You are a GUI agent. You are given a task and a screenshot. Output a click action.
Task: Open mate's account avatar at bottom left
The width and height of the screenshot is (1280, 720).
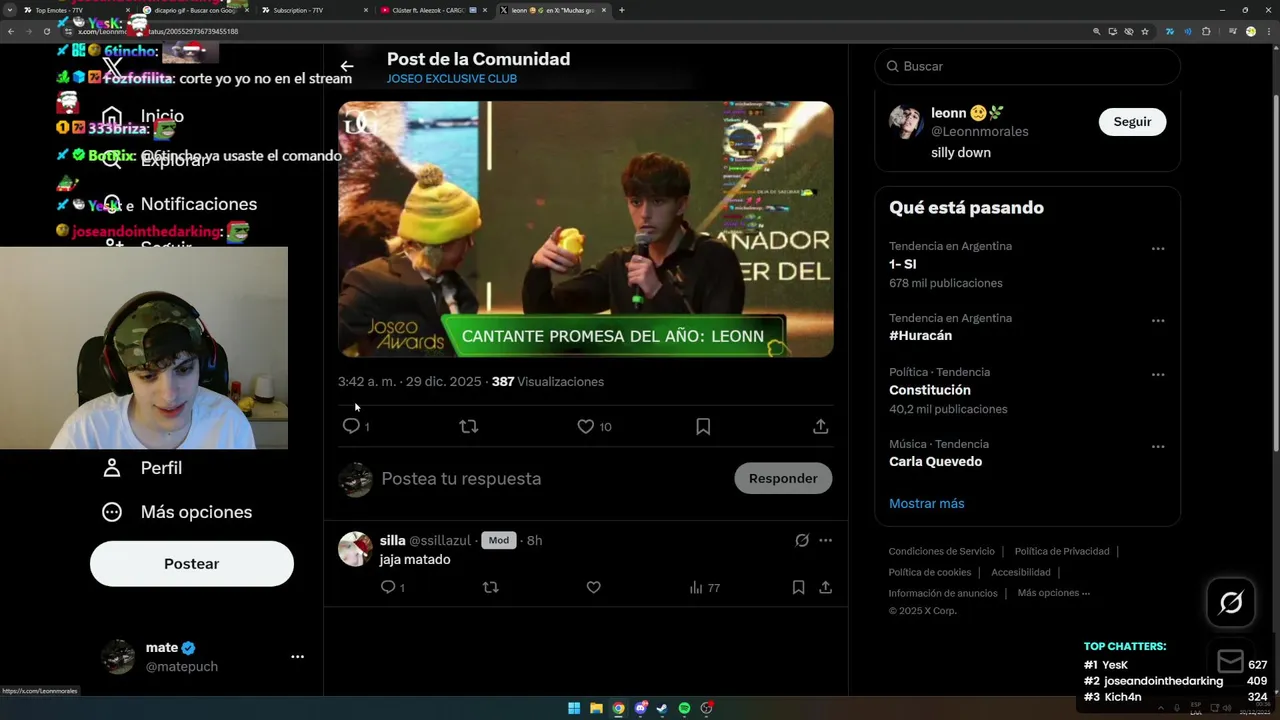pyautogui.click(x=118, y=657)
